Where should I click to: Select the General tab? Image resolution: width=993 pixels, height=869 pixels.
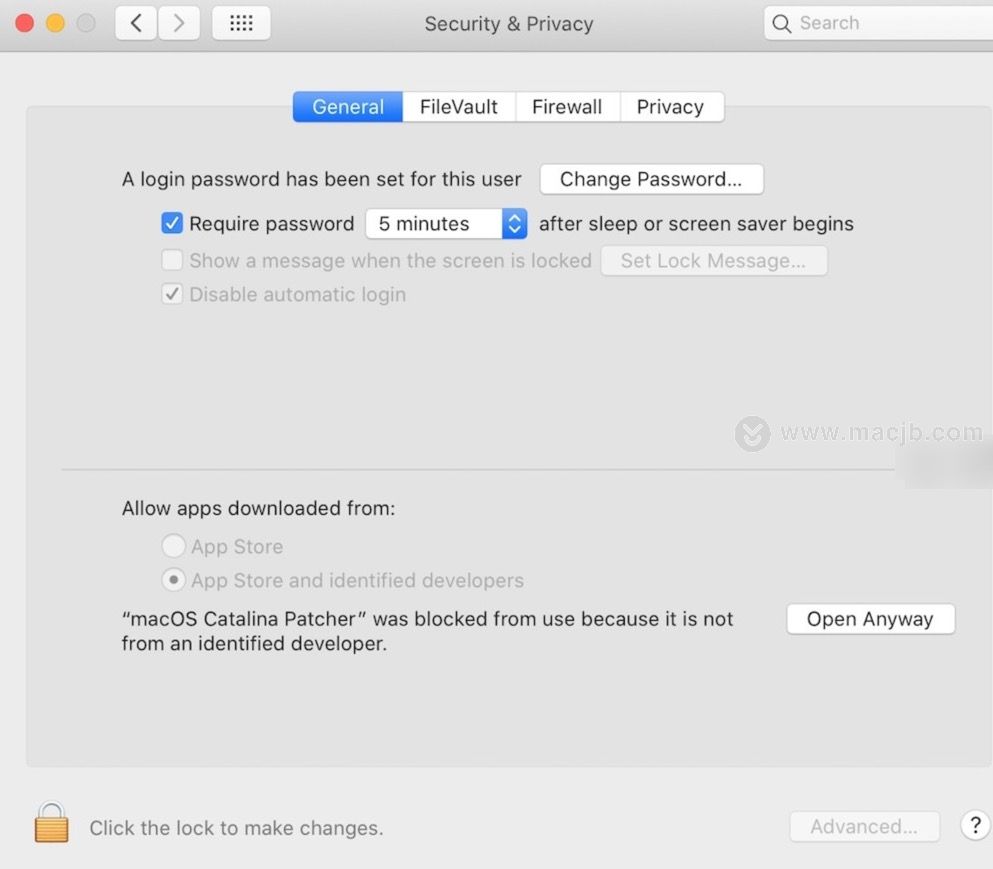tap(348, 107)
